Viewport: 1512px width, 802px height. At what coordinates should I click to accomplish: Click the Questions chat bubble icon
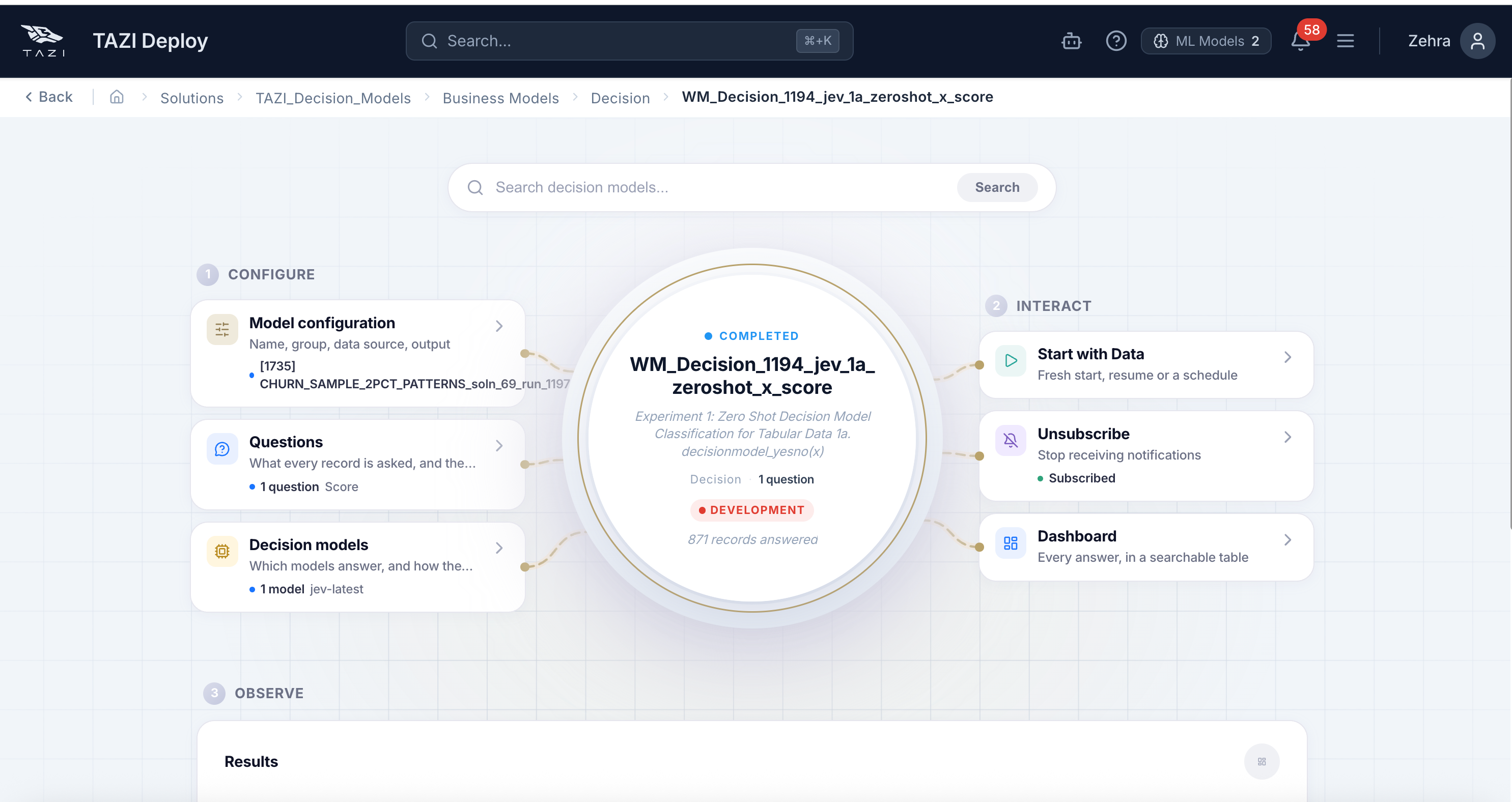(x=222, y=449)
